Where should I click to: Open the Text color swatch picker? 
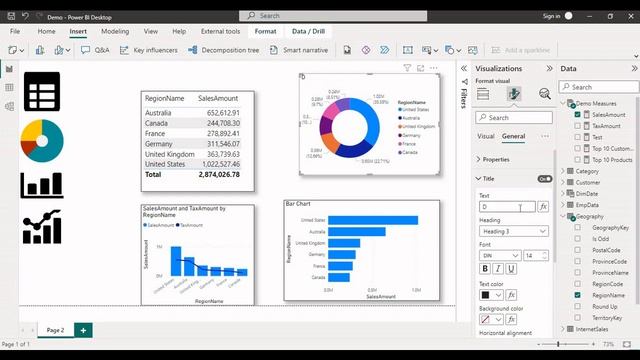pyautogui.click(x=491, y=295)
